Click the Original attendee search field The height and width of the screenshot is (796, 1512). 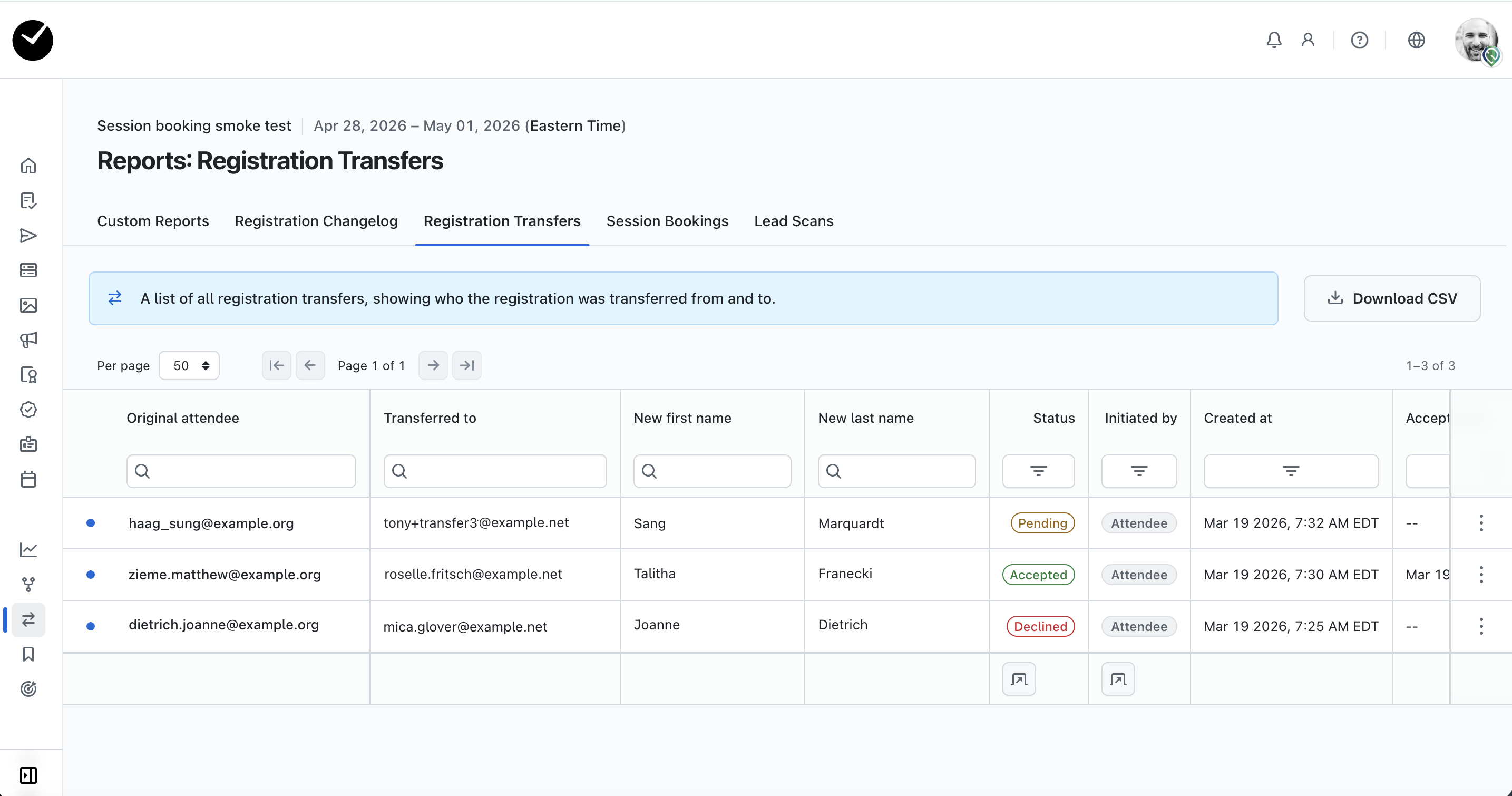click(241, 471)
